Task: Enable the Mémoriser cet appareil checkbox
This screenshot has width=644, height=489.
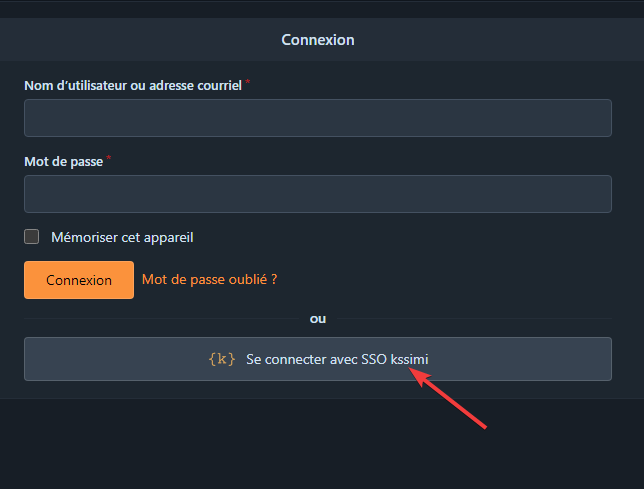Action: pyautogui.click(x=32, y=236)
